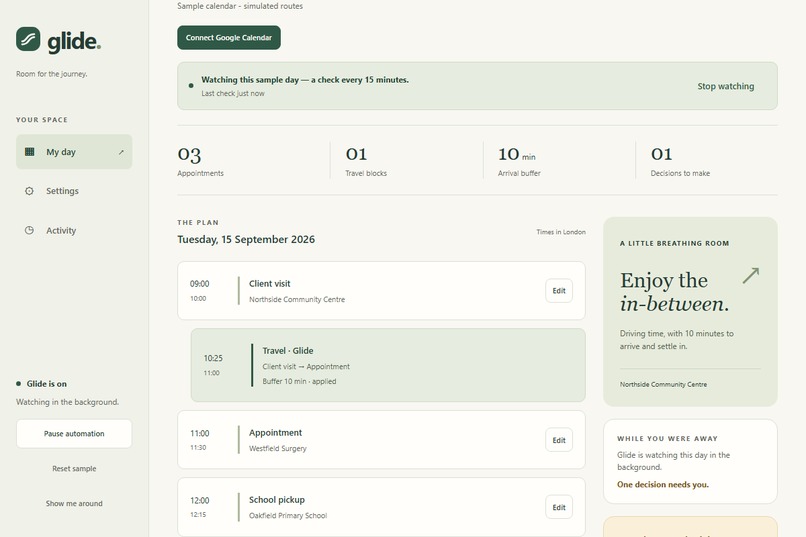
Task: Click 'Glide is on' status text
Action: [x=46, y=384]
